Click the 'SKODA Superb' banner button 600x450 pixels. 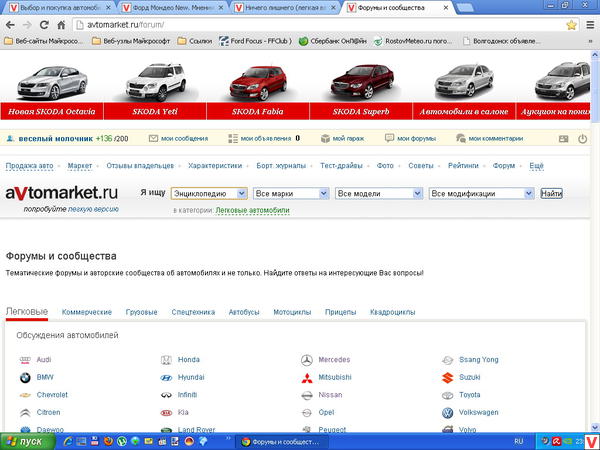(x=361, y=111)
